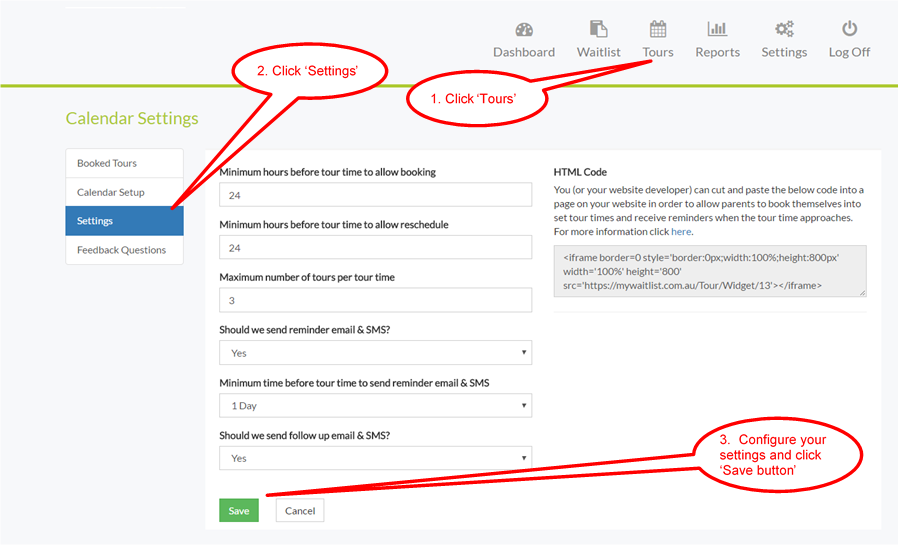Click the Waitlist documents icon
Screen dimensions: 898x546
[x=598, y=29]
